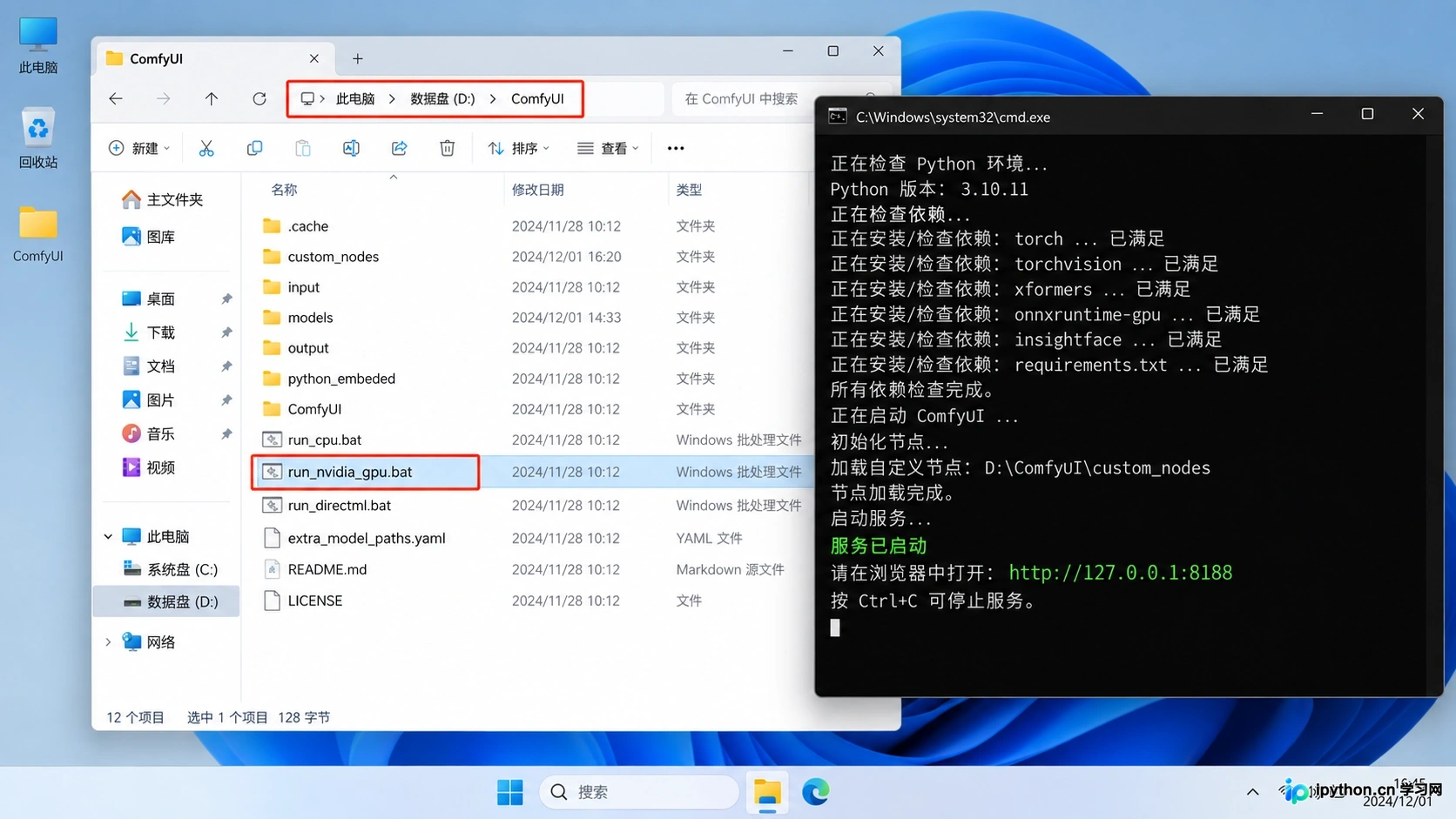This screenshot has height=819, width=1456.
Task: Unpin 音乐 using its pin icon
Action: tap(226, 434)
